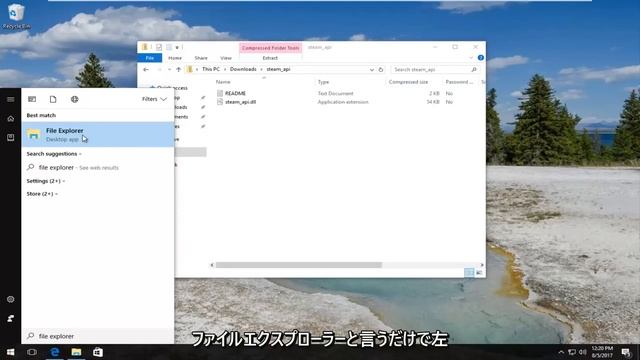
Task: Sort by Password column header
Action: click(x=459, y=82)
